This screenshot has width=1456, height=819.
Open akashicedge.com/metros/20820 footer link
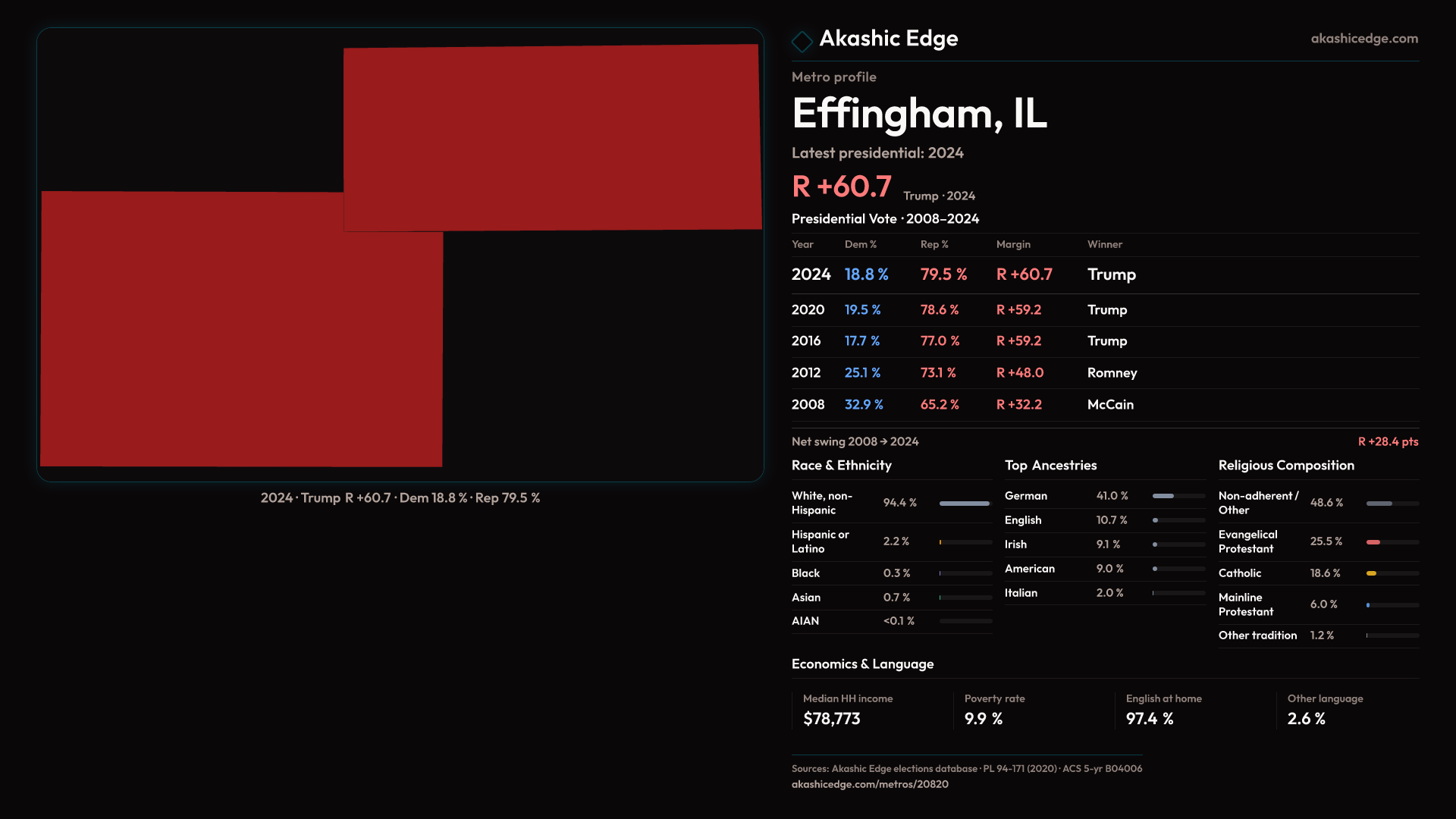click(869, 784)
